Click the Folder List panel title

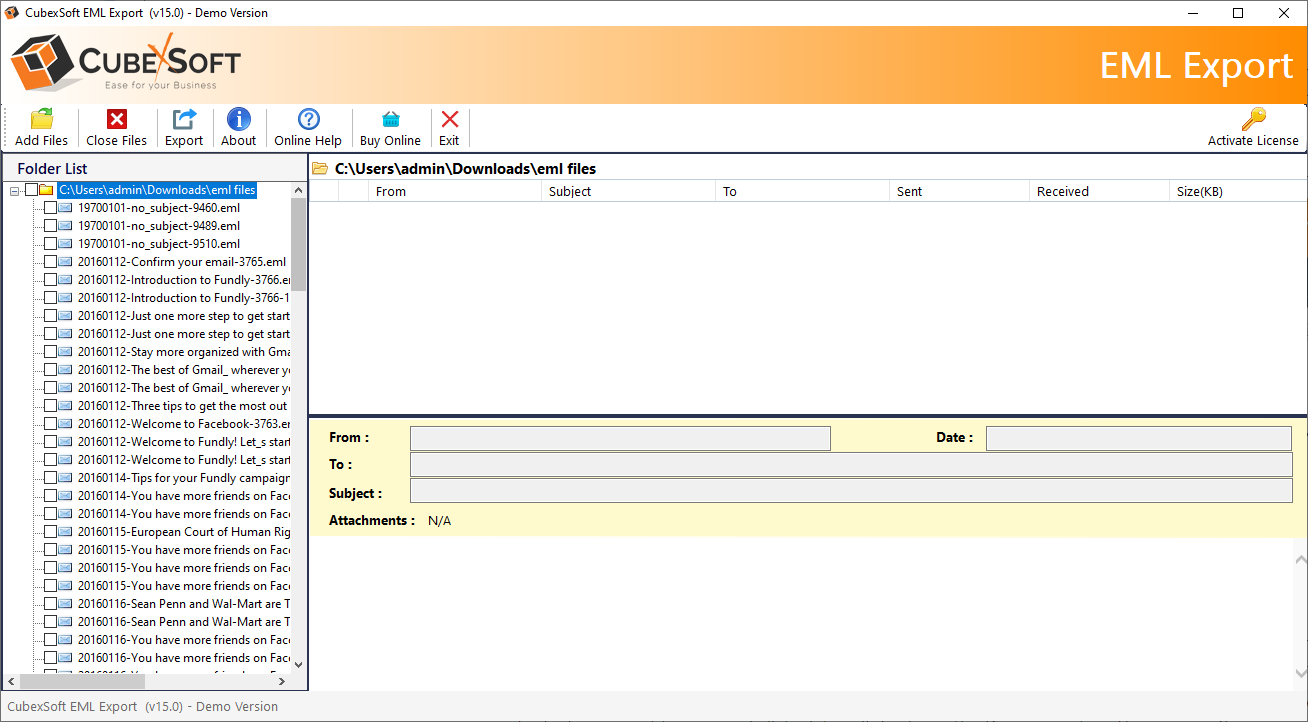[52, 169]
